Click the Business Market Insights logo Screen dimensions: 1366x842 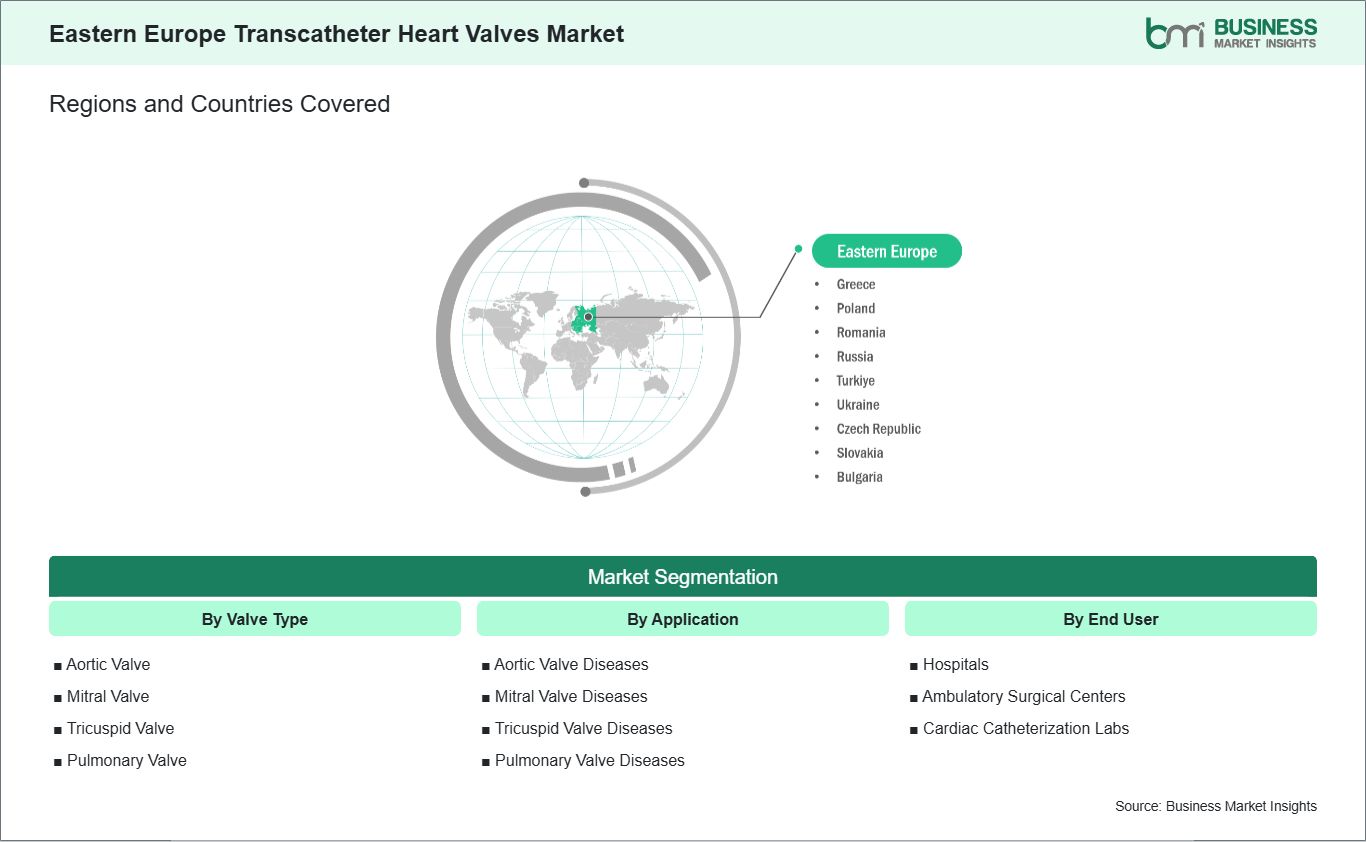point(1231,33)
